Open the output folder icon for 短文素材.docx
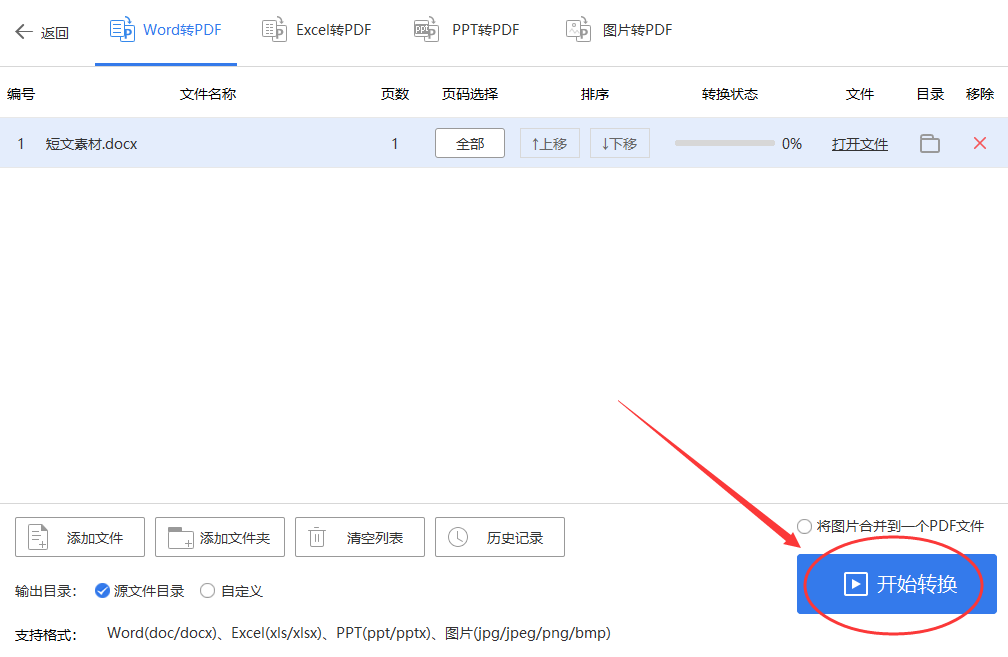 click(930, 143)
